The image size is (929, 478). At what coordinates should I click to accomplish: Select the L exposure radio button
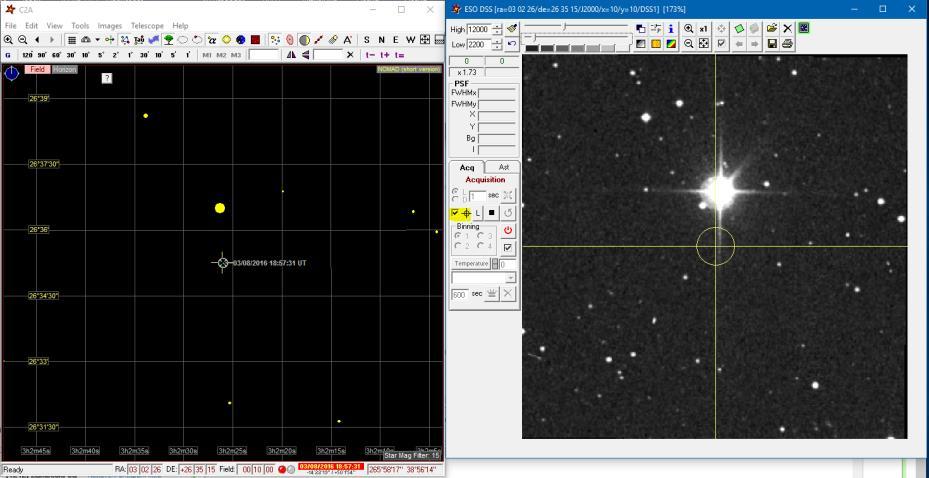point(455,191)
